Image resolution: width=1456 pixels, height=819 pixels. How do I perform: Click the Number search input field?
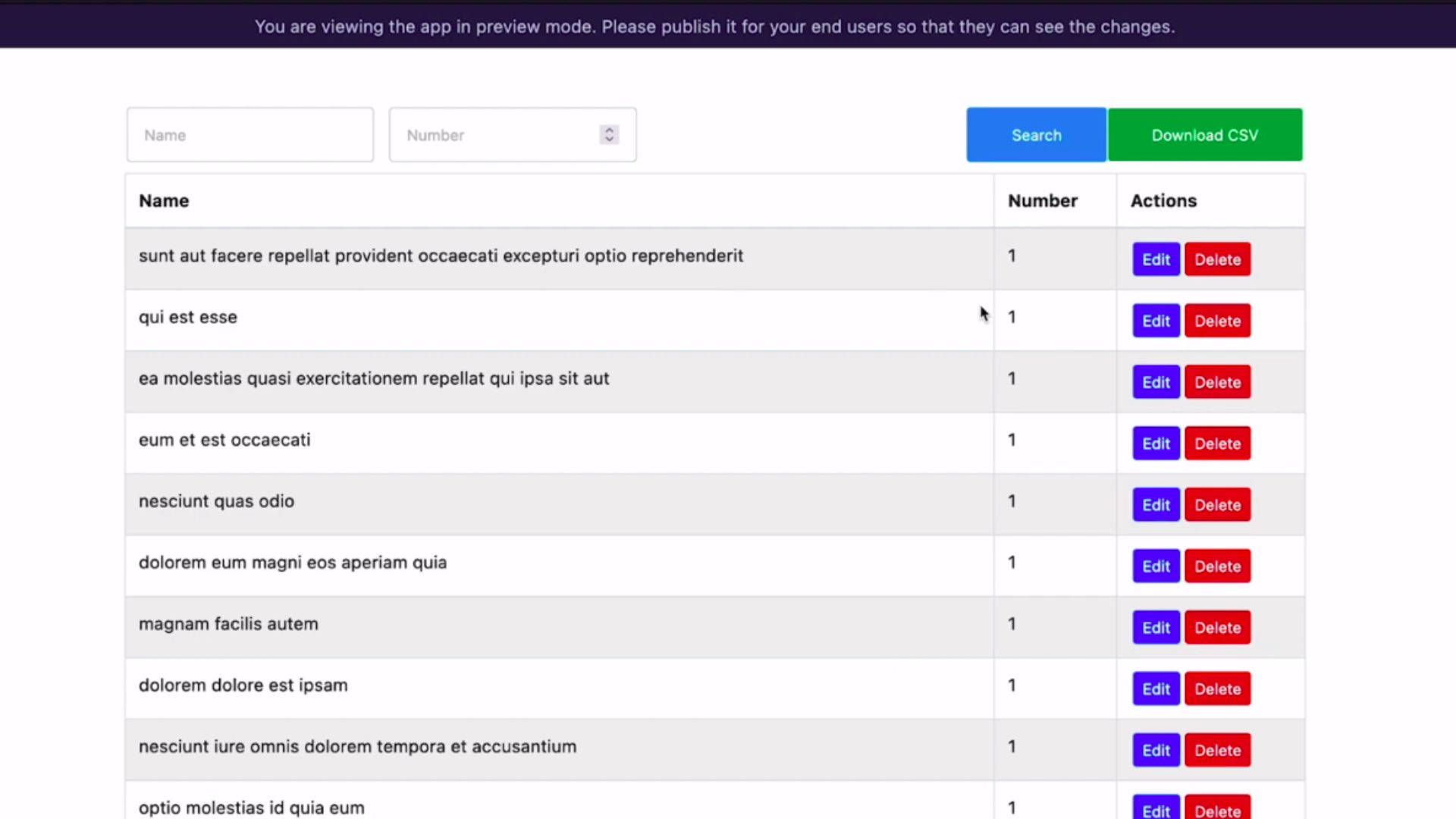click(x=513, y=135)
